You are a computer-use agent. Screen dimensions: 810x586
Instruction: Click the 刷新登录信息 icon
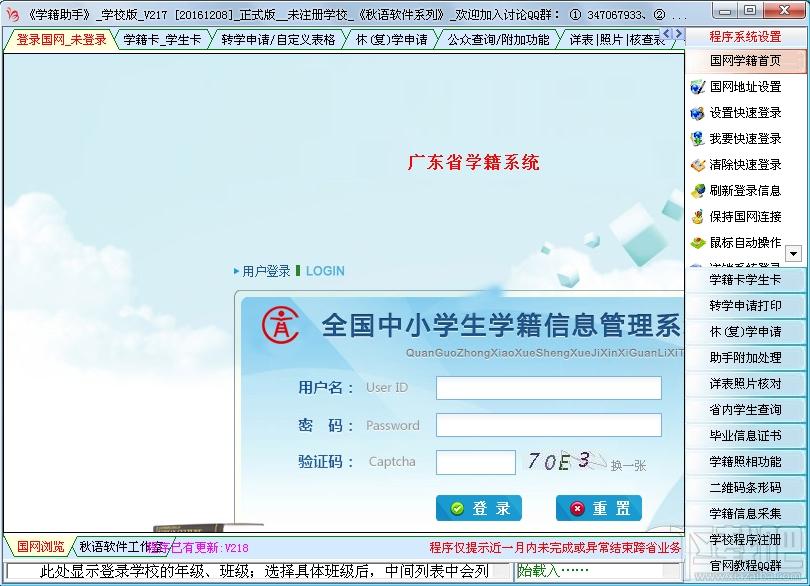click(697, 191)
